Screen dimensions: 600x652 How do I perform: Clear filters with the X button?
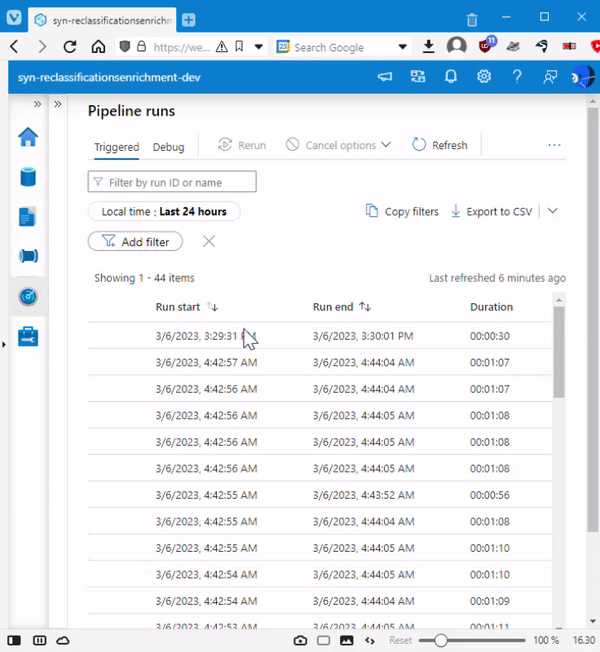tap(209, 241)
